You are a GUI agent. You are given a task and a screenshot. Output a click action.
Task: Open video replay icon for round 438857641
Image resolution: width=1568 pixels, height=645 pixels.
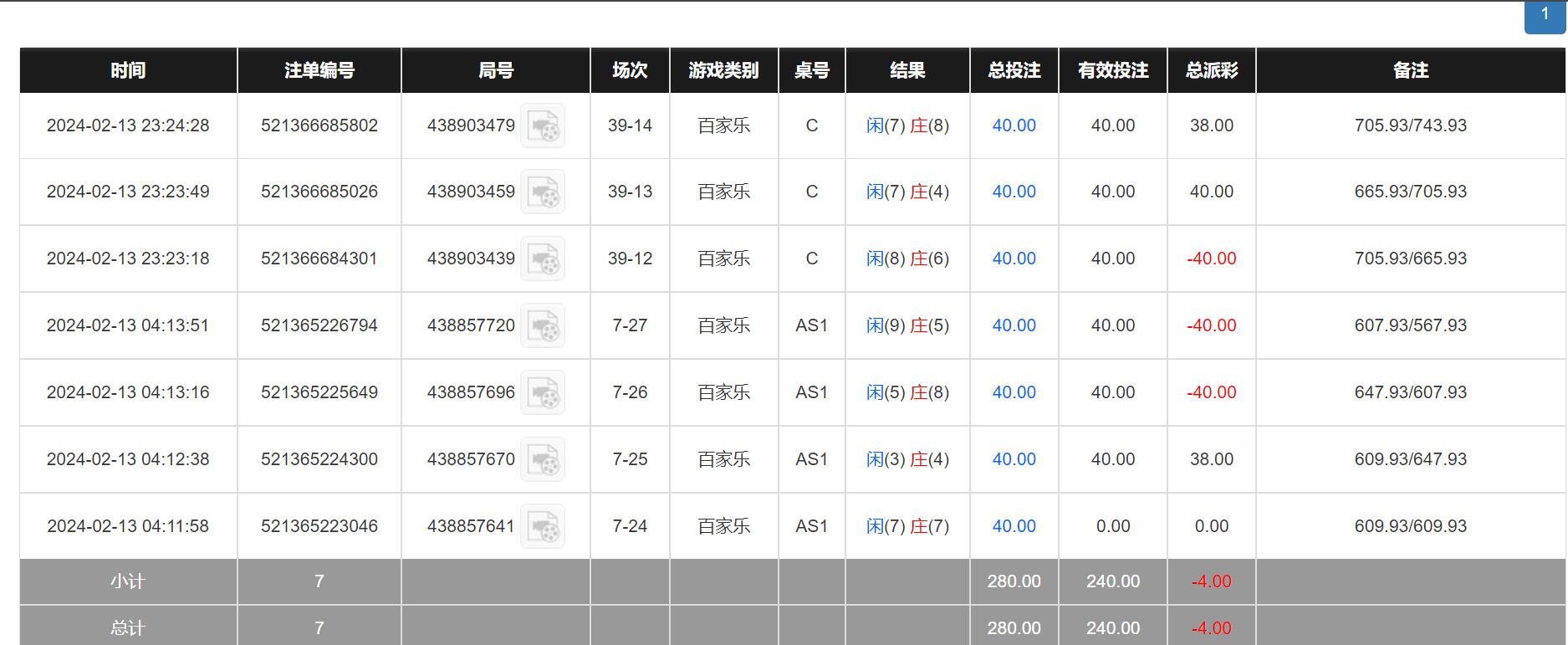pos(543,526)
